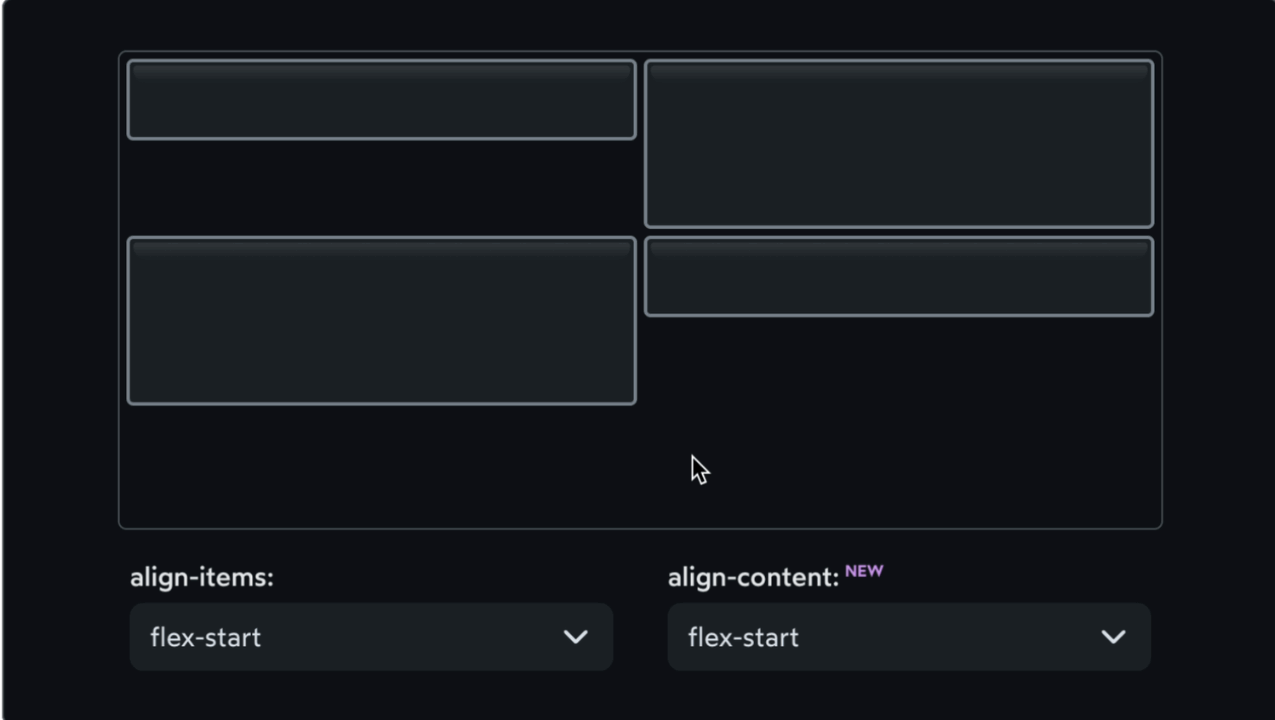Viewport: 1275px width, 720px height.
Task: Click blank background between the two dropdowns
Action: [640, 637]
